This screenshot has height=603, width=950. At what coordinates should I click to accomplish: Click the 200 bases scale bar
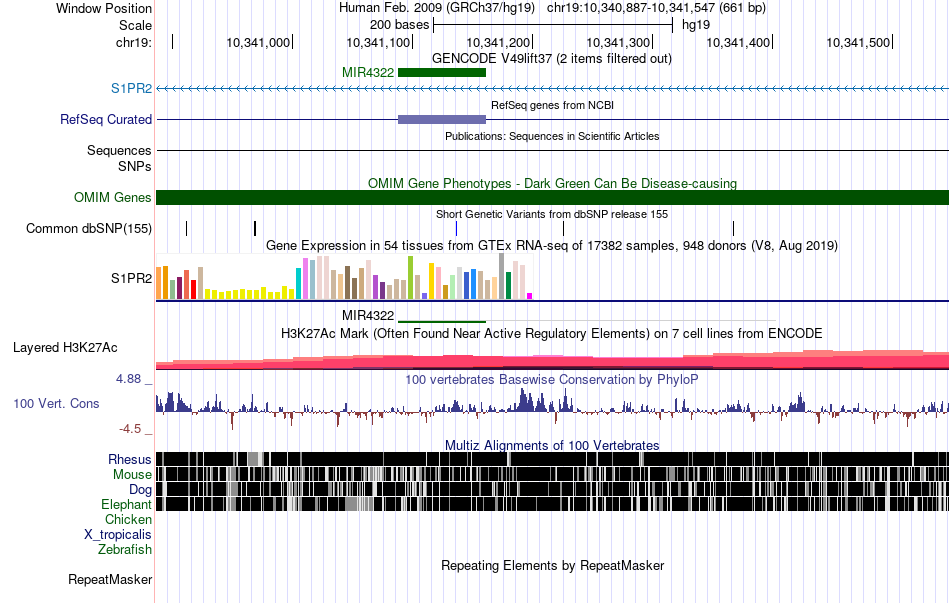coord(553,25)
